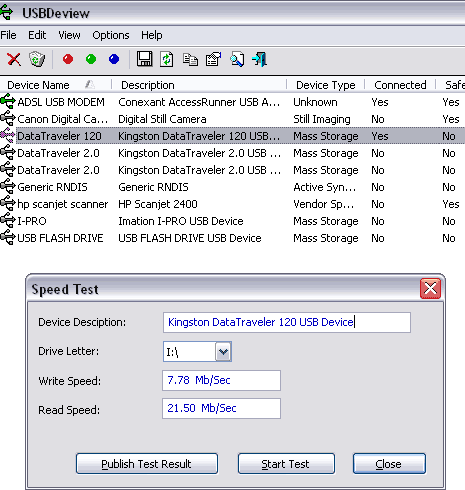
Task: Open the properties toolbar icon
Action: pos(213,59)
